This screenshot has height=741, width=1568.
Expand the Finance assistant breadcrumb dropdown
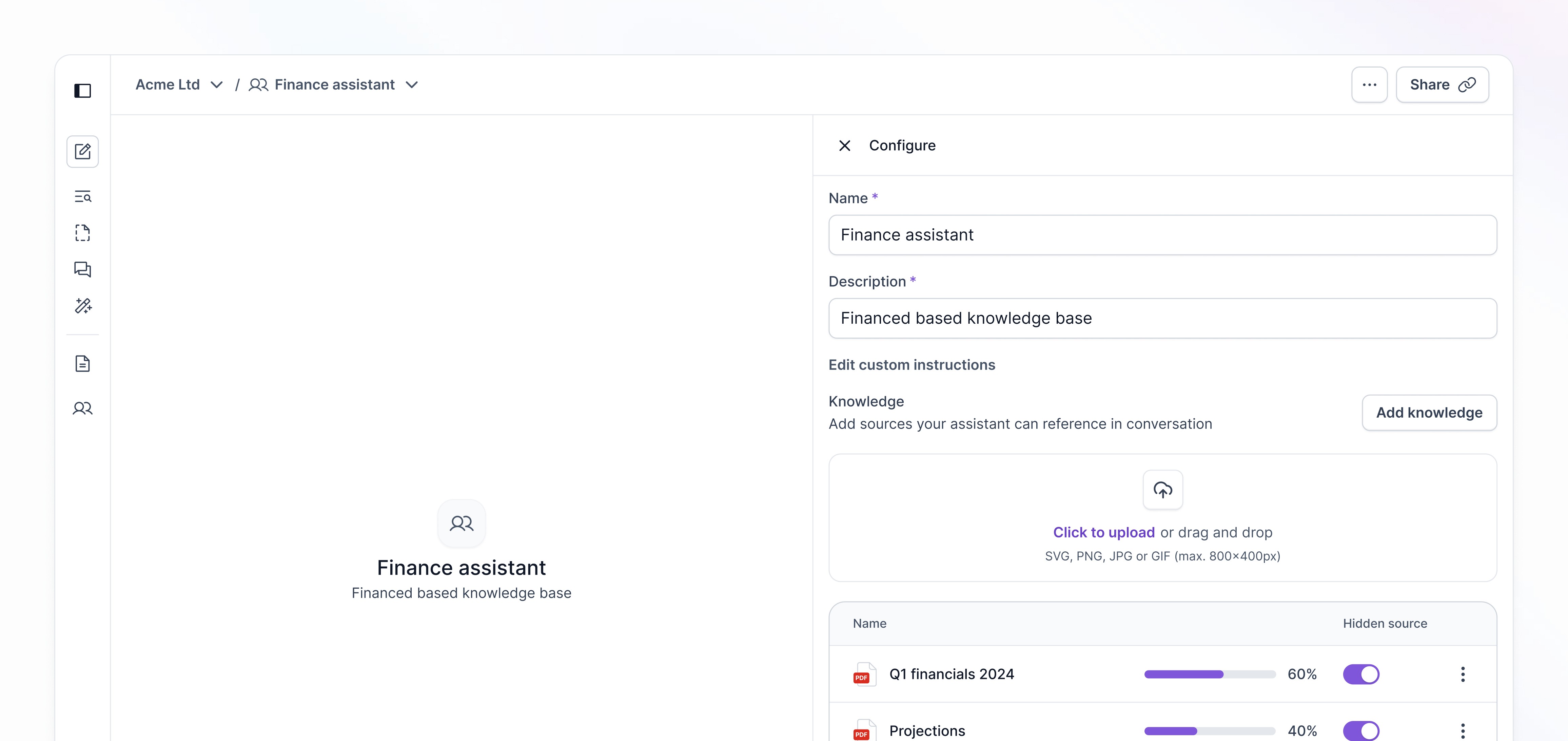pyautogui.click(x=411, y=84)
